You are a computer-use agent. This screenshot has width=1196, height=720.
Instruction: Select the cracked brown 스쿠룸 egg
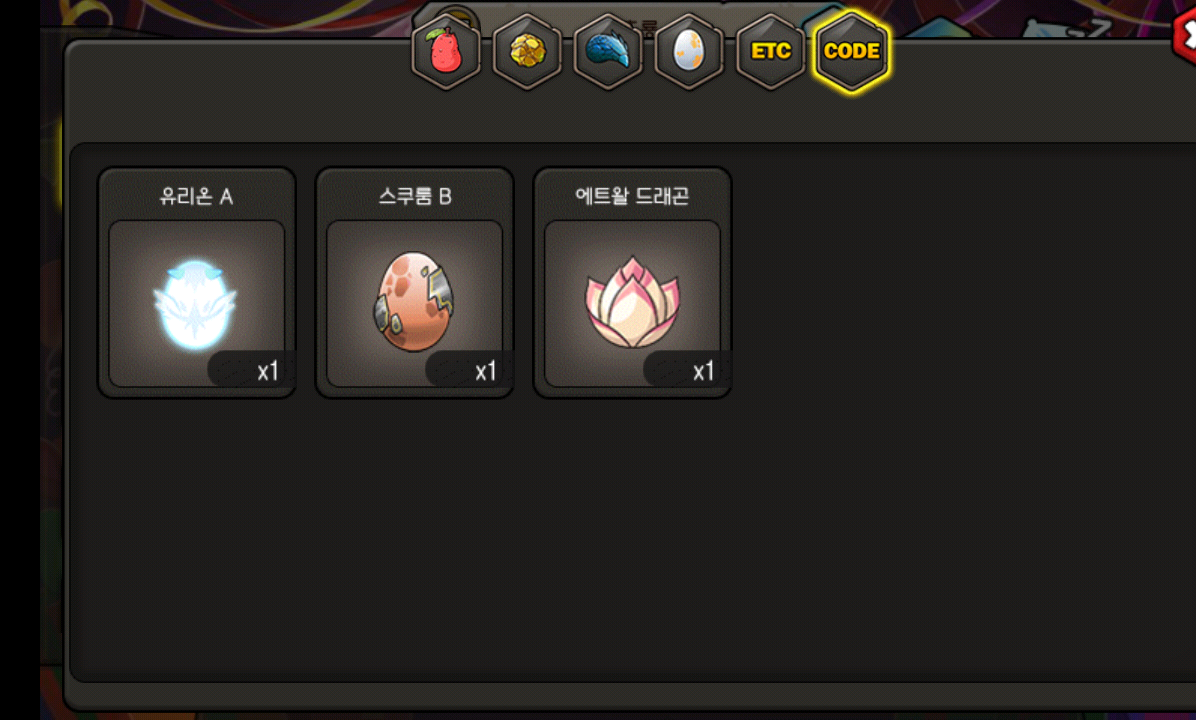click(x=414, y=304)
